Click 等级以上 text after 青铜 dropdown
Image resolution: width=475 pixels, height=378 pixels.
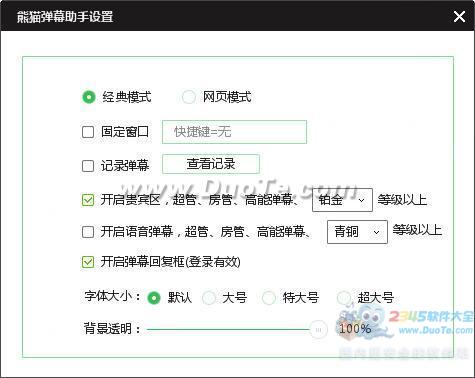pyautogui.click(x=417, y=230)
